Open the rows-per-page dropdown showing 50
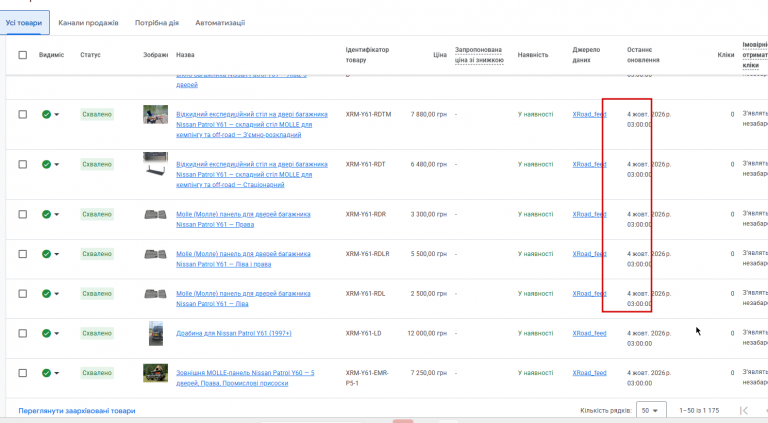Viewport: 768px width, 423px height. click(x=650, y=410)
